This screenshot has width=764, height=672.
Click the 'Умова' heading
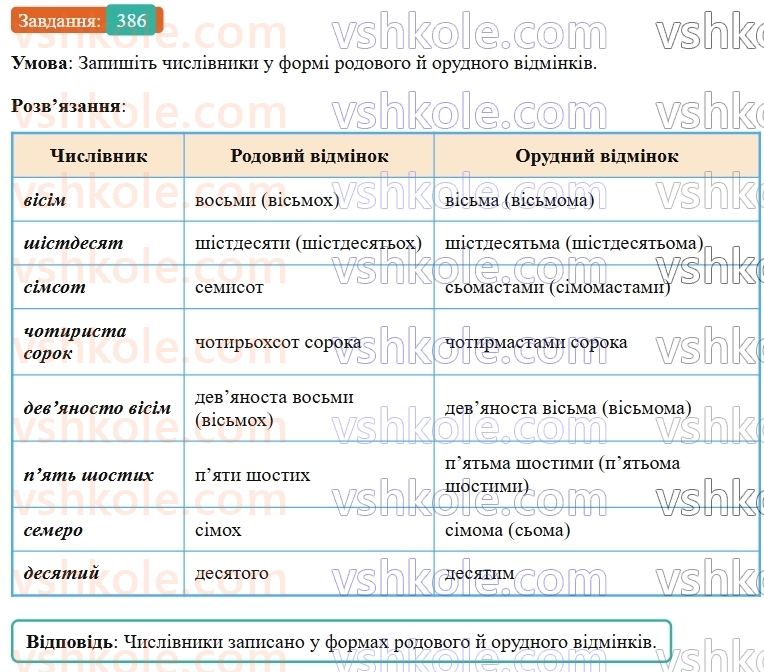pos(39,63)
